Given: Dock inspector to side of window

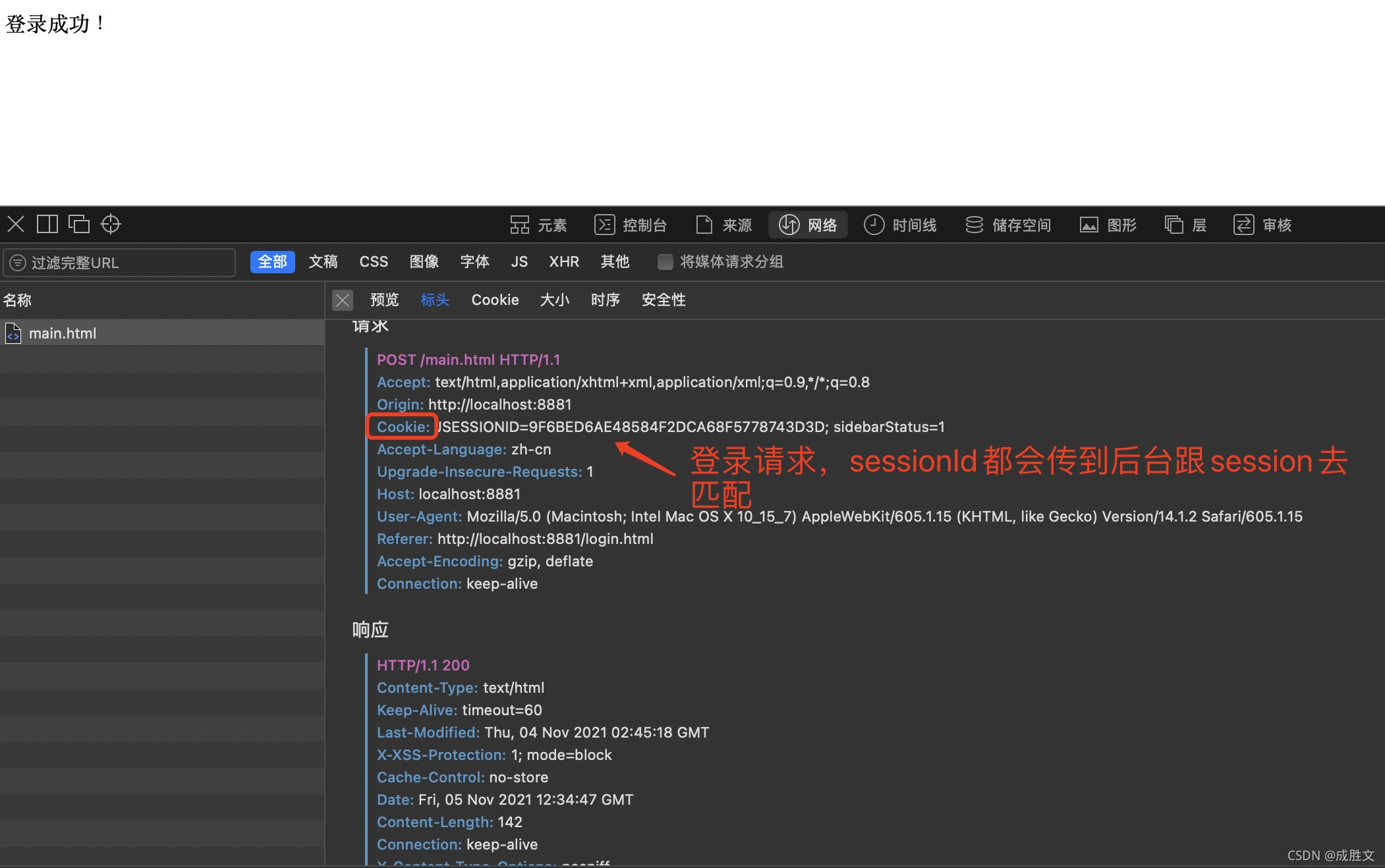Looking at the screenshot, I should [x=47, y=225].
